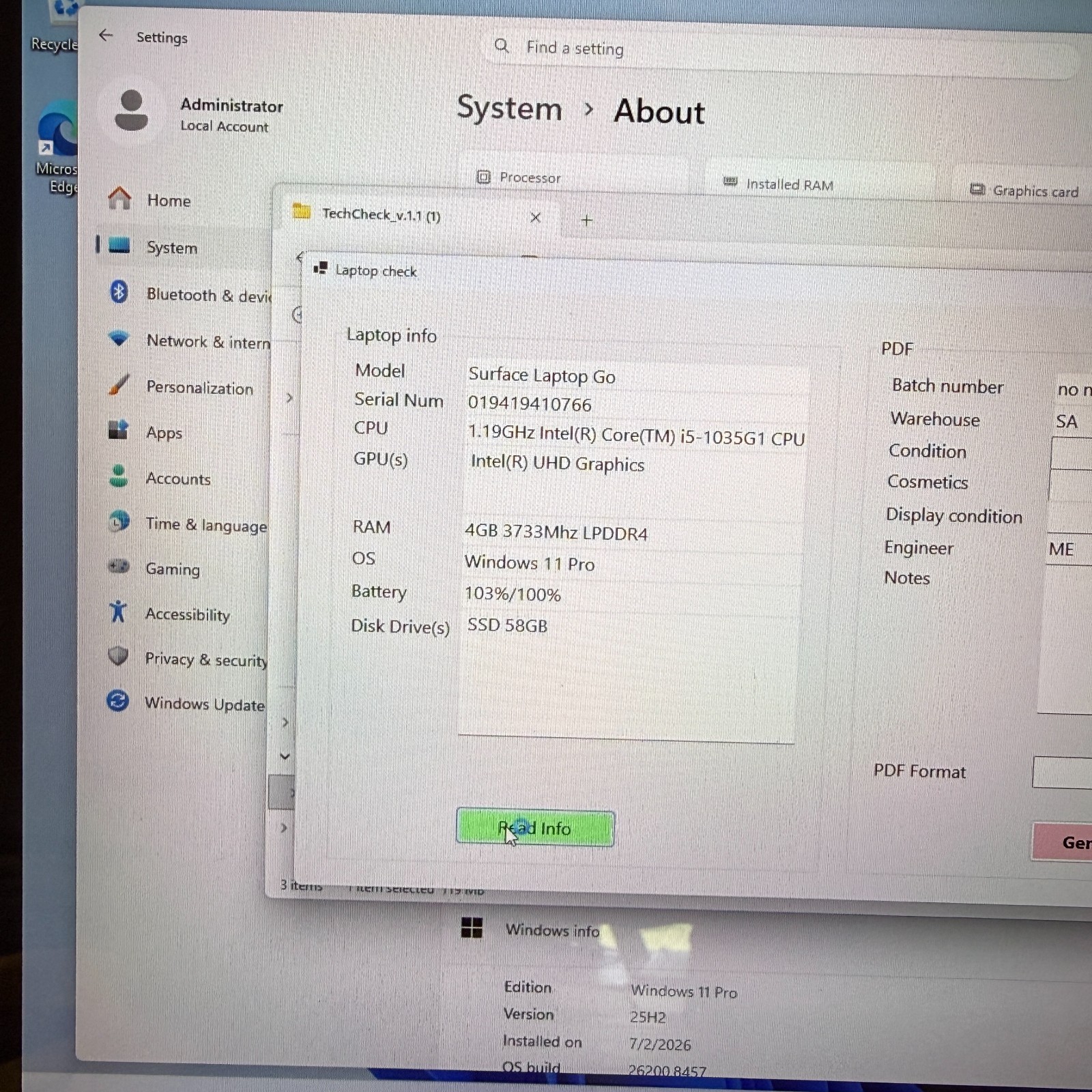Viewport: 1092px width, 1092px height.
Task: Click the Time & language globe icon
Action: pos(119,522)
